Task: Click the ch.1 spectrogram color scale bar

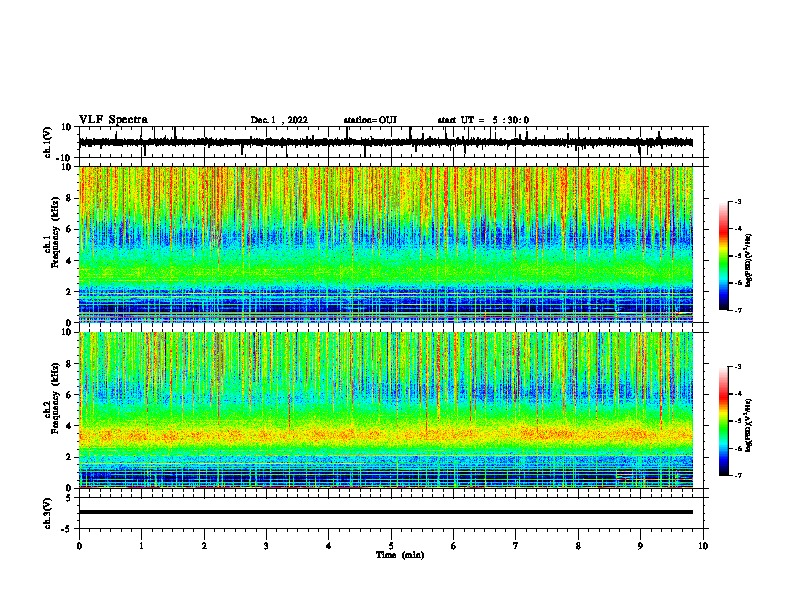Action: 723,256
